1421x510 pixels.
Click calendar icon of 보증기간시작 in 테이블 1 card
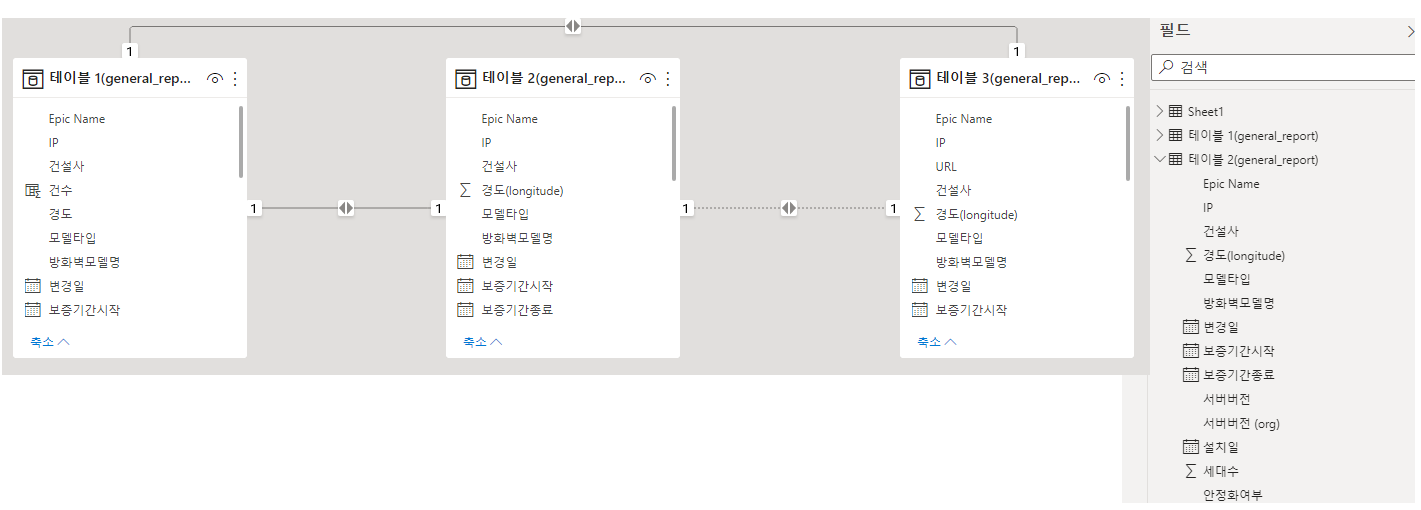pos(32,310)
